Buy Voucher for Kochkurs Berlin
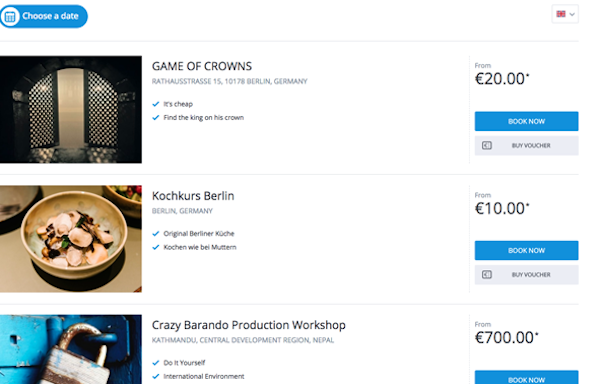This screenshot has width=600, height=384. (x=527, y=275)
